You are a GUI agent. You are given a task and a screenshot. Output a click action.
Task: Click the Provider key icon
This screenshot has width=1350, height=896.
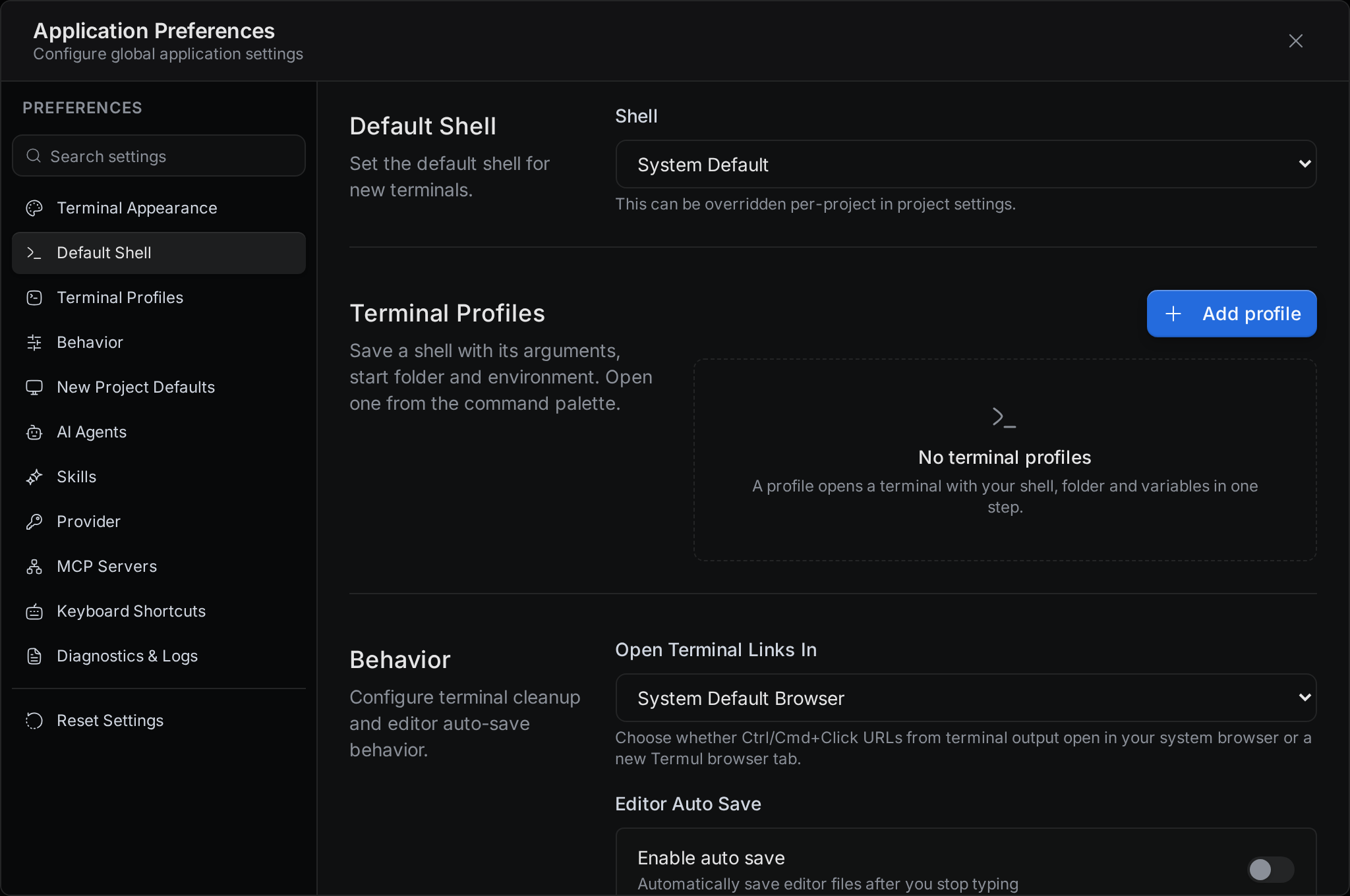coord(34,522)
